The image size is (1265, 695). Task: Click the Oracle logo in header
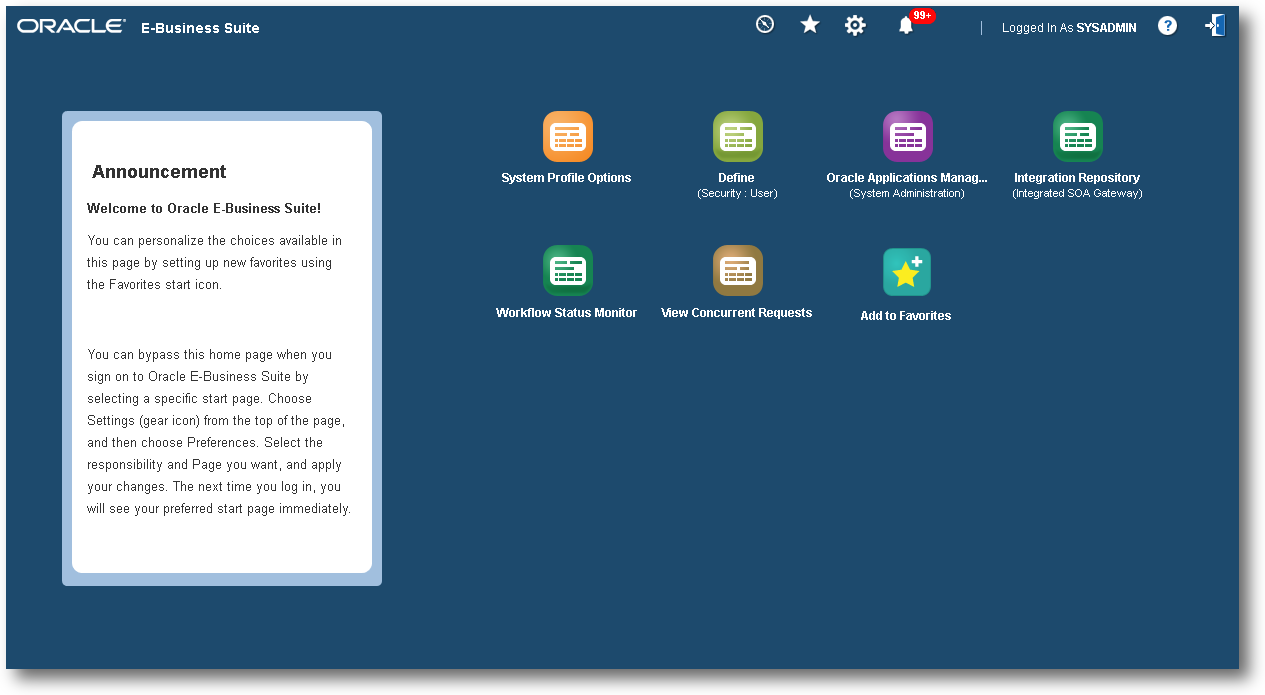click(x=71, y=26)
